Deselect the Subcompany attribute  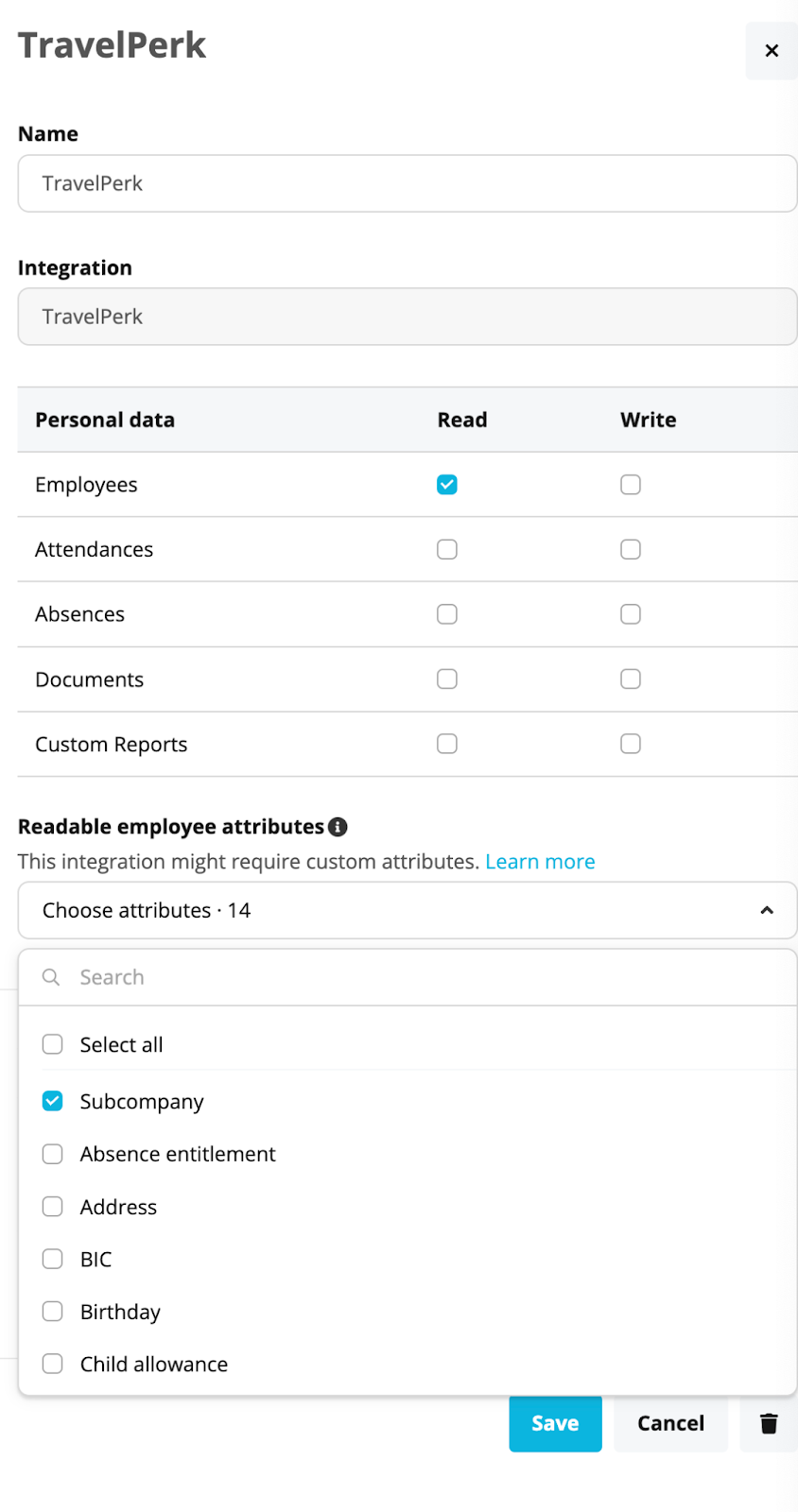pos(53,1101)
